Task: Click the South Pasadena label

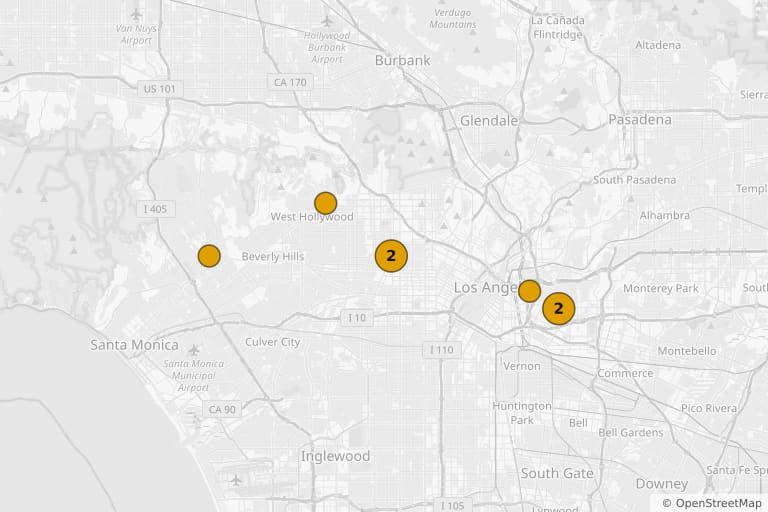Action: tap(634, 180)
